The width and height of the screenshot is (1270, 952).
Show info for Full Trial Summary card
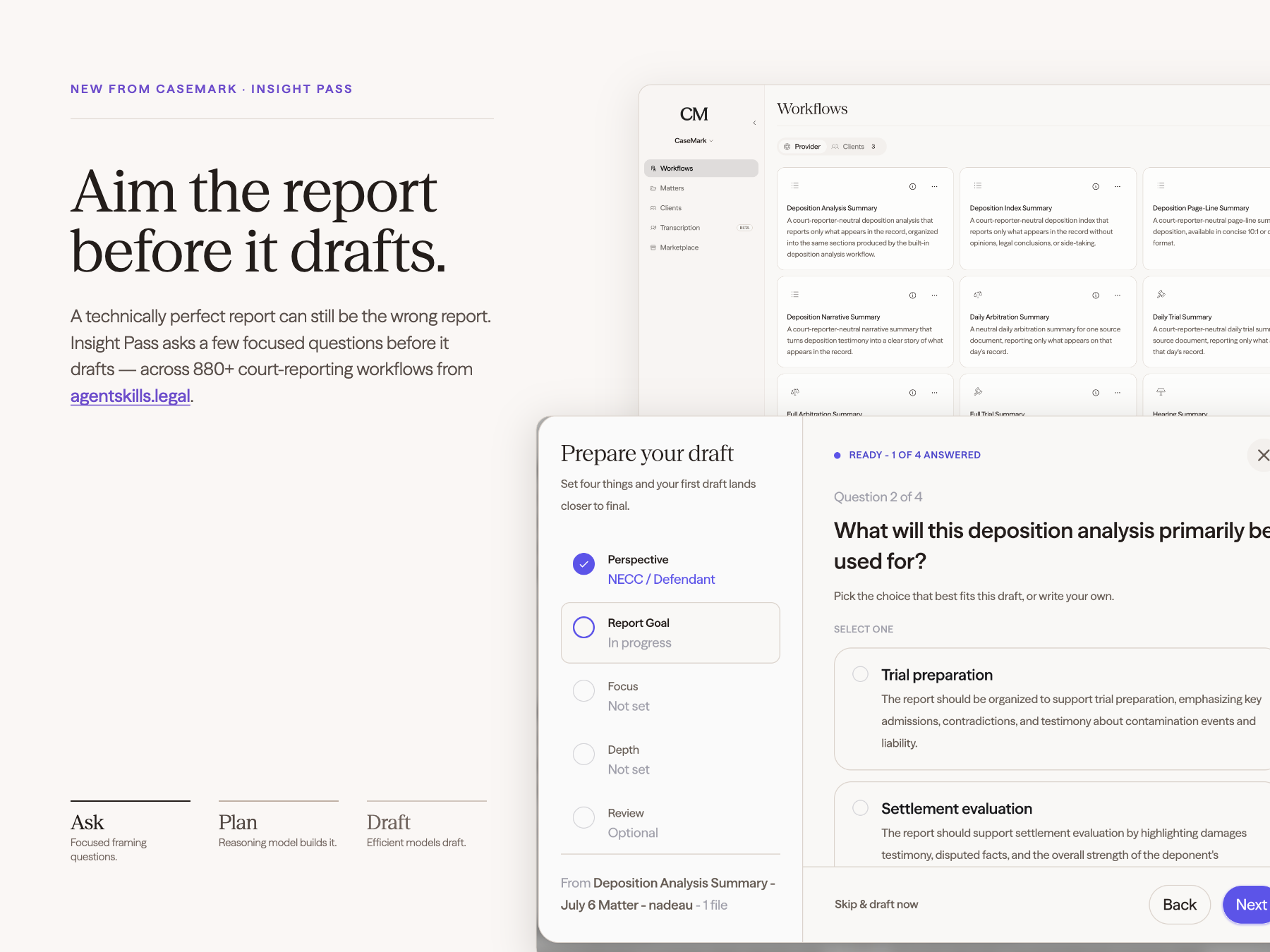tap(1096, 392)
